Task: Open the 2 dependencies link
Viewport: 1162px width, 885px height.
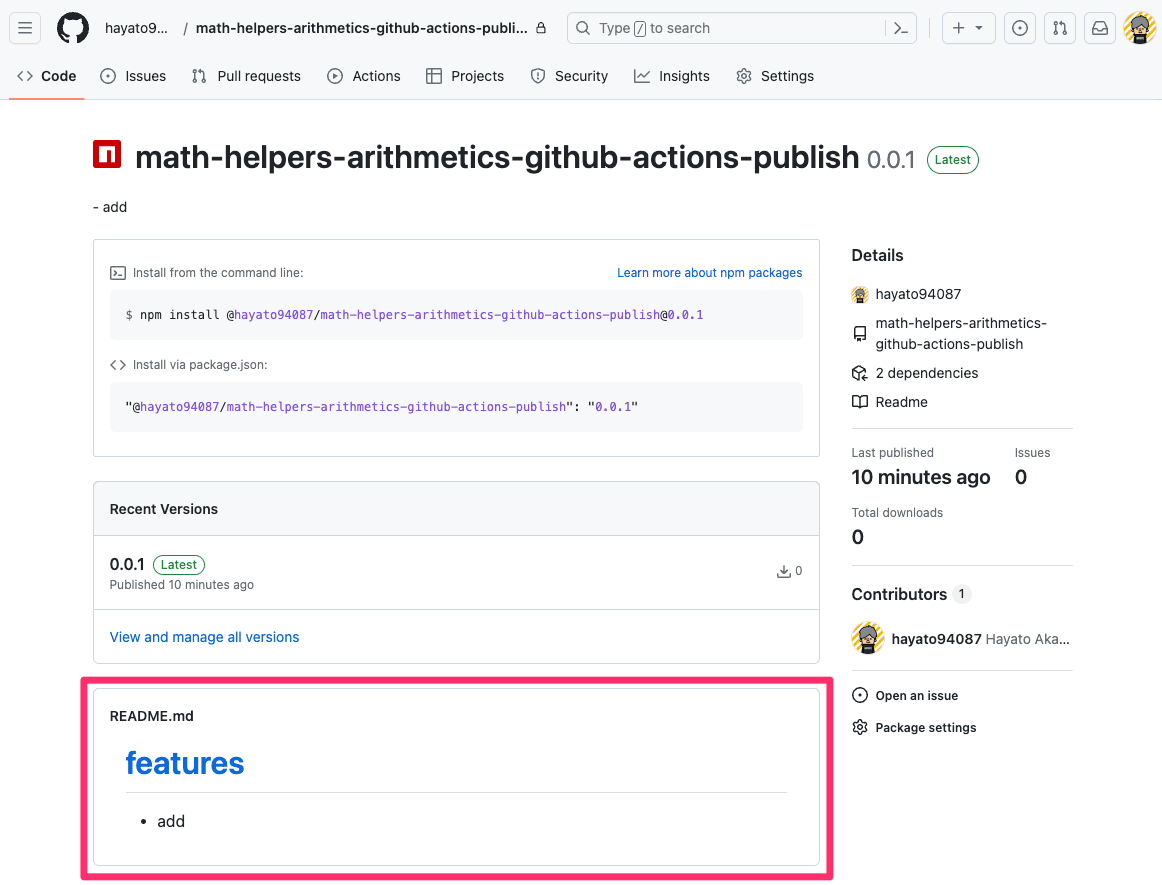Action: coord(926,373)
